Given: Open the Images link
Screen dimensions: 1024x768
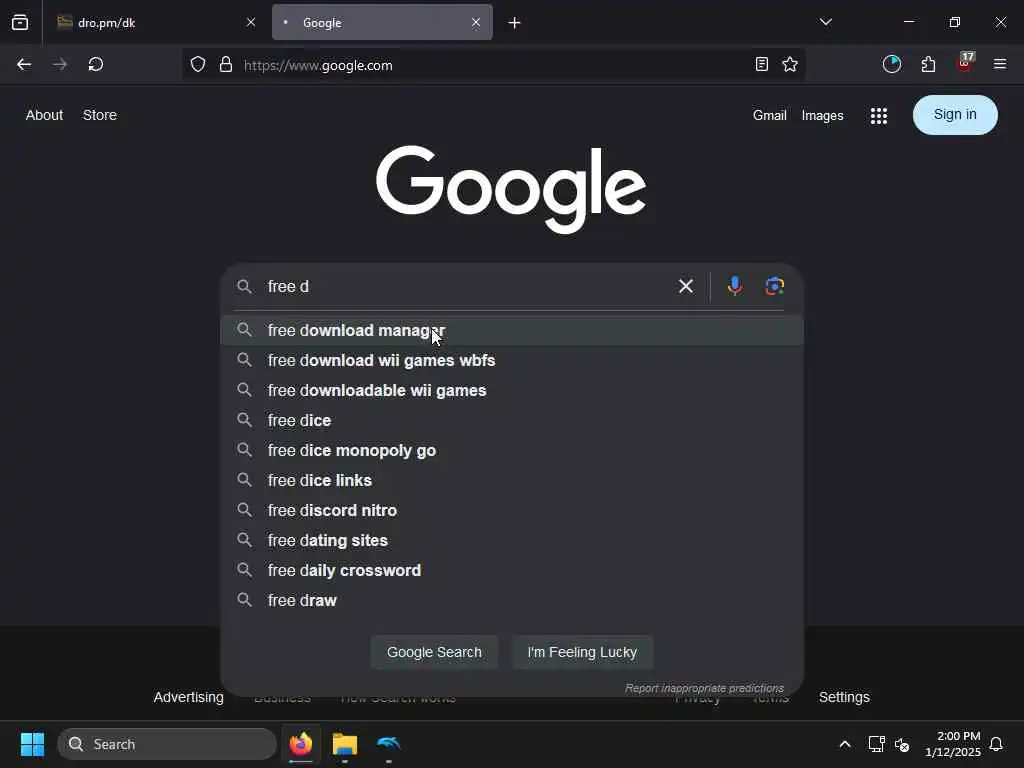Looking at the screenshot, I should 822,116.
